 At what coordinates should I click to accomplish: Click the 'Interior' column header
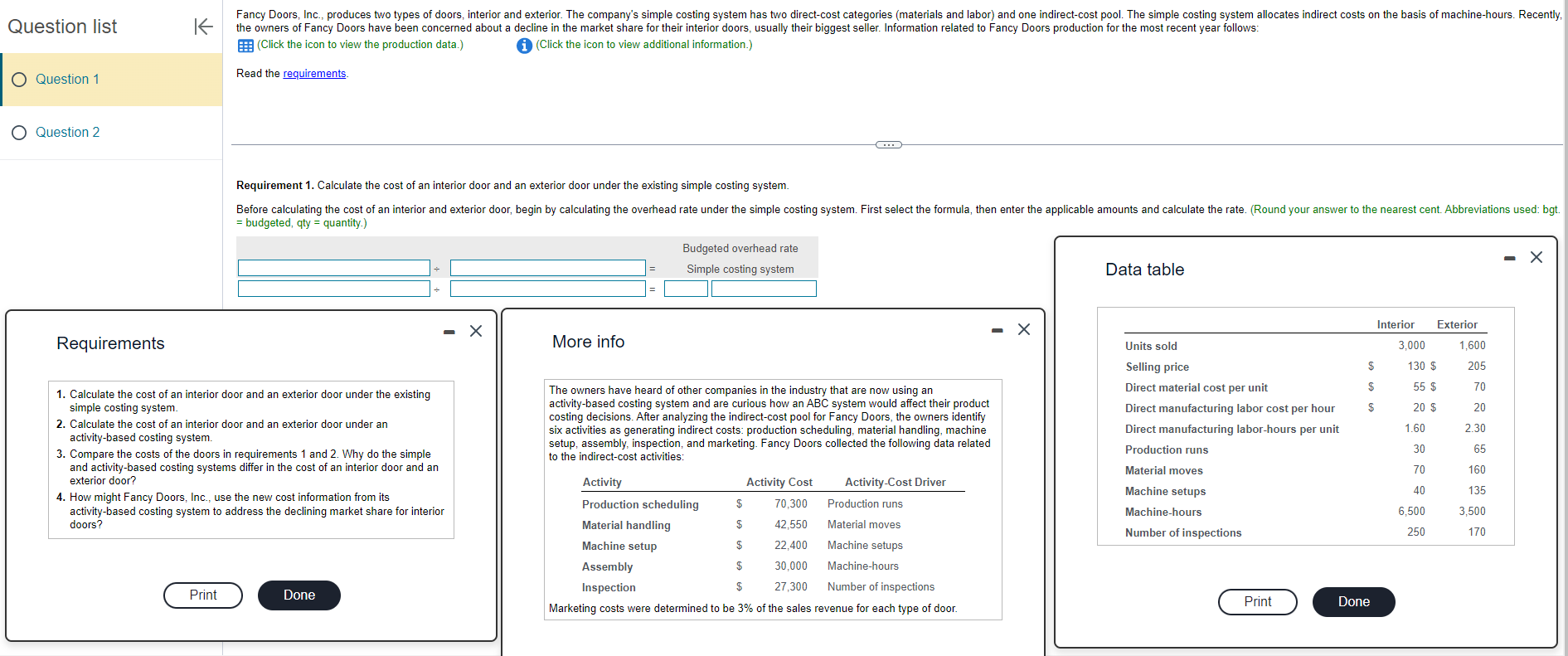pyautogui.click(x=1396, y=324)
